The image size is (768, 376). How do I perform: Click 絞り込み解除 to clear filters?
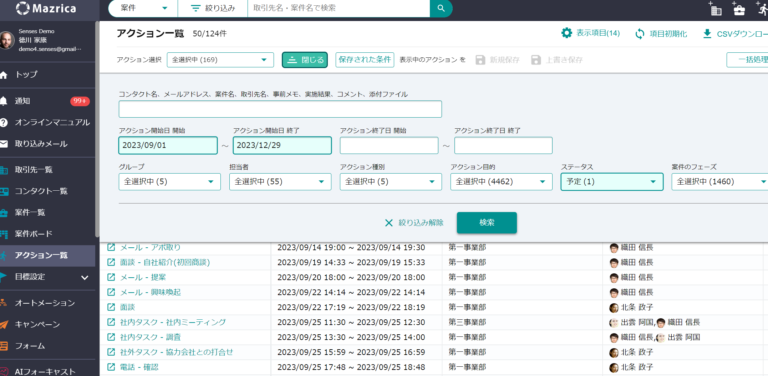tap(414, 223)
